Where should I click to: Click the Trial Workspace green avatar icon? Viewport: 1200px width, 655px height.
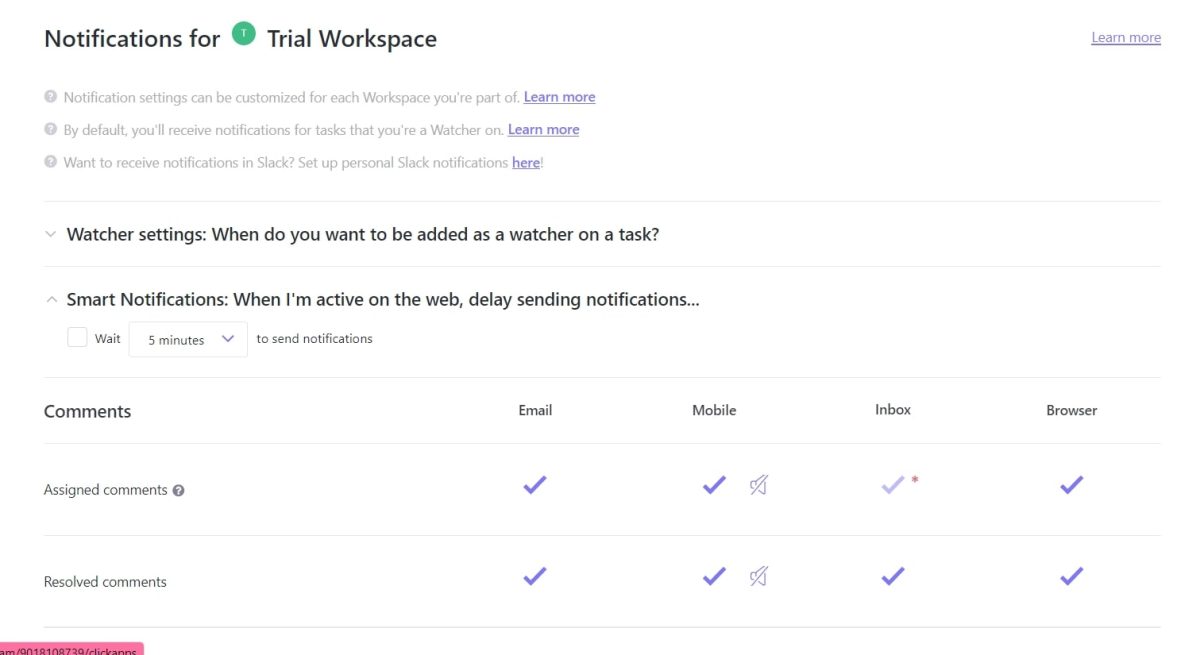243,34
